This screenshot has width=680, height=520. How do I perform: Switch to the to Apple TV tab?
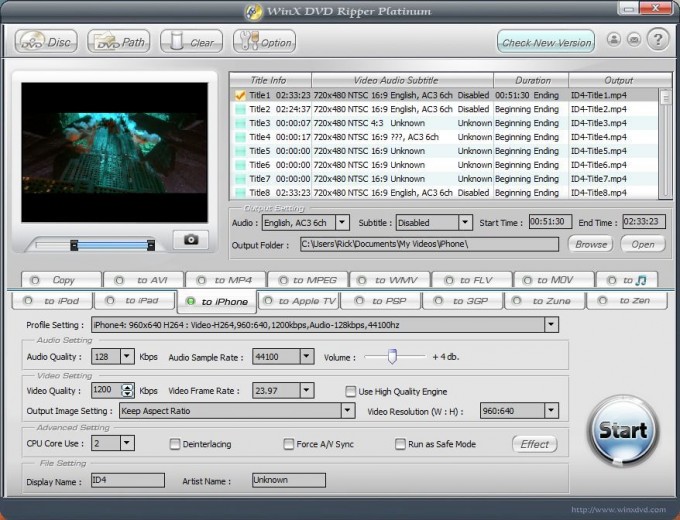point(299,301)
